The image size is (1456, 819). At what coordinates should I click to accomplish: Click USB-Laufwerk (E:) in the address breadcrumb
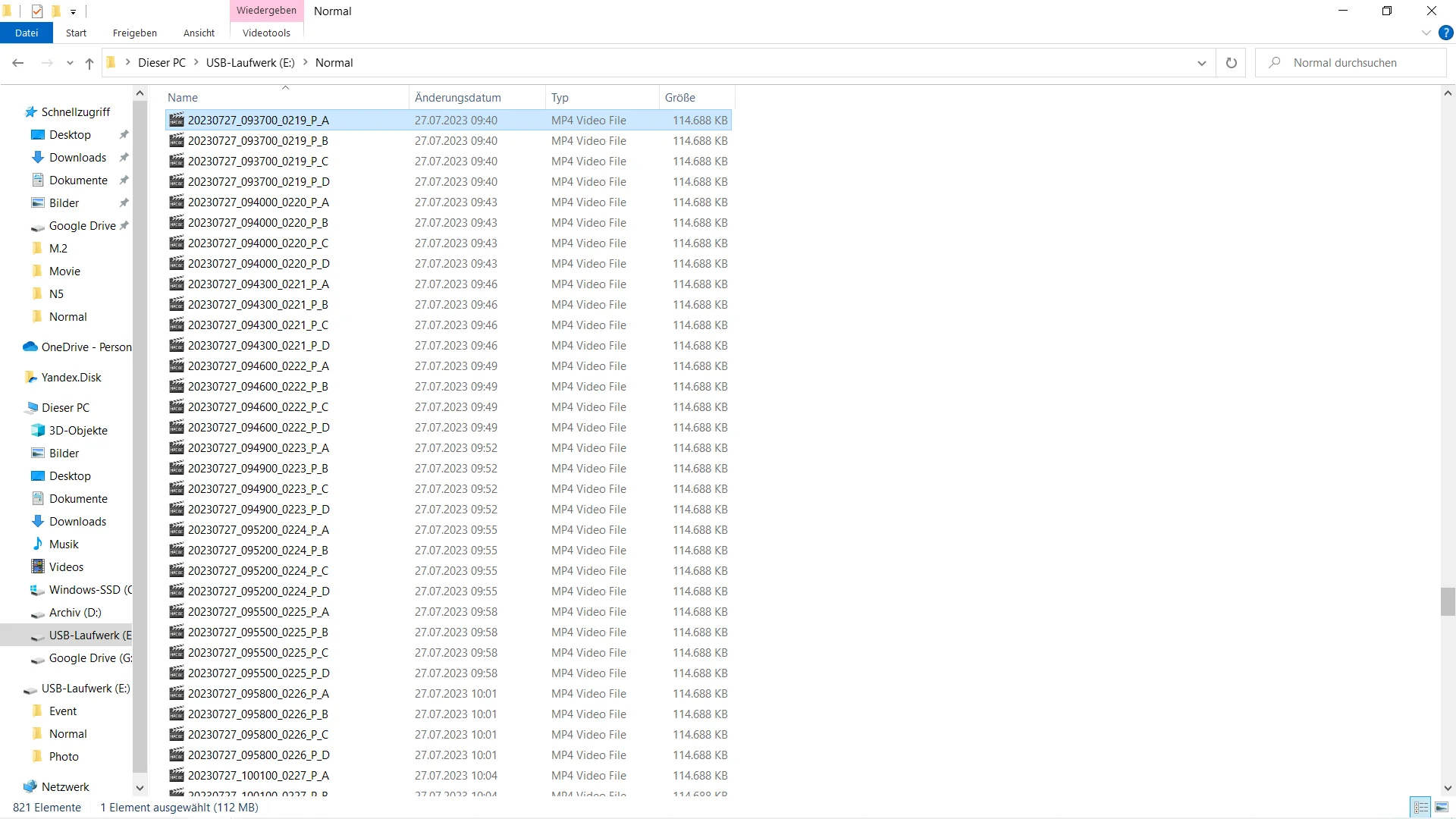click(x=250, y=63)
